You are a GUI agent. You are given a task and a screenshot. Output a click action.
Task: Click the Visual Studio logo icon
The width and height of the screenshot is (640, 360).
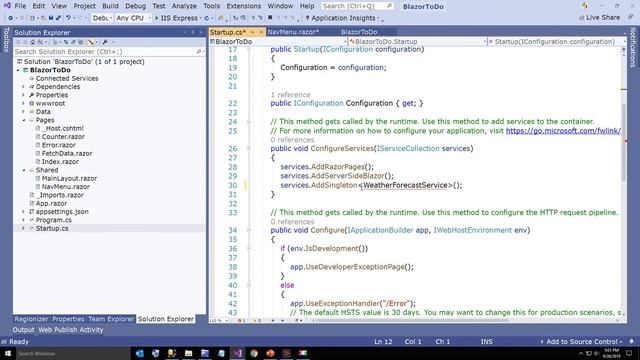tap(7, 6)
